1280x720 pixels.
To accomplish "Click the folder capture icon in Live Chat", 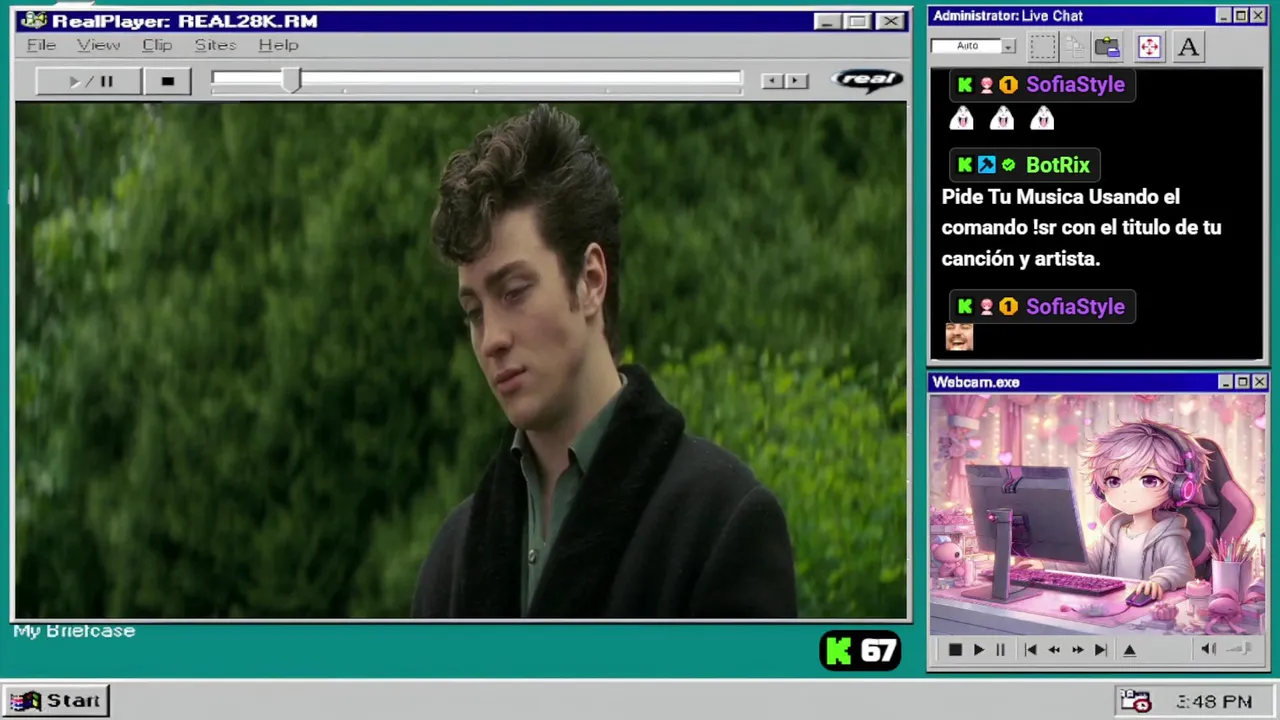I will pyautogui.click(x=1107, y=46).
